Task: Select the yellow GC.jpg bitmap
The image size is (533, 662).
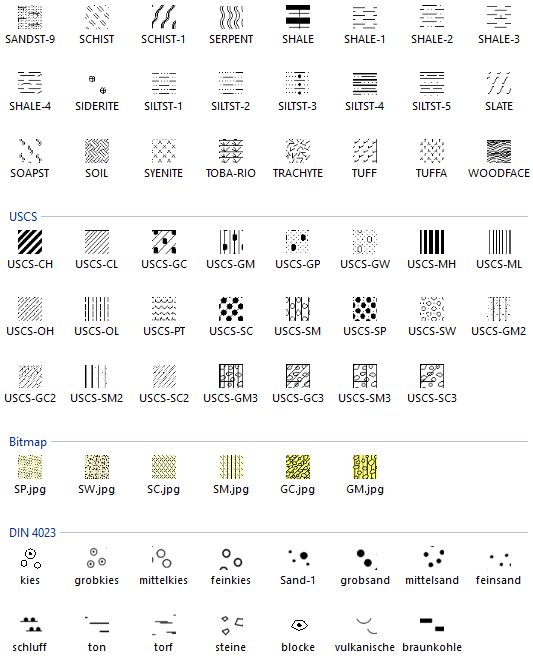Action: click(x=298, y=467)
